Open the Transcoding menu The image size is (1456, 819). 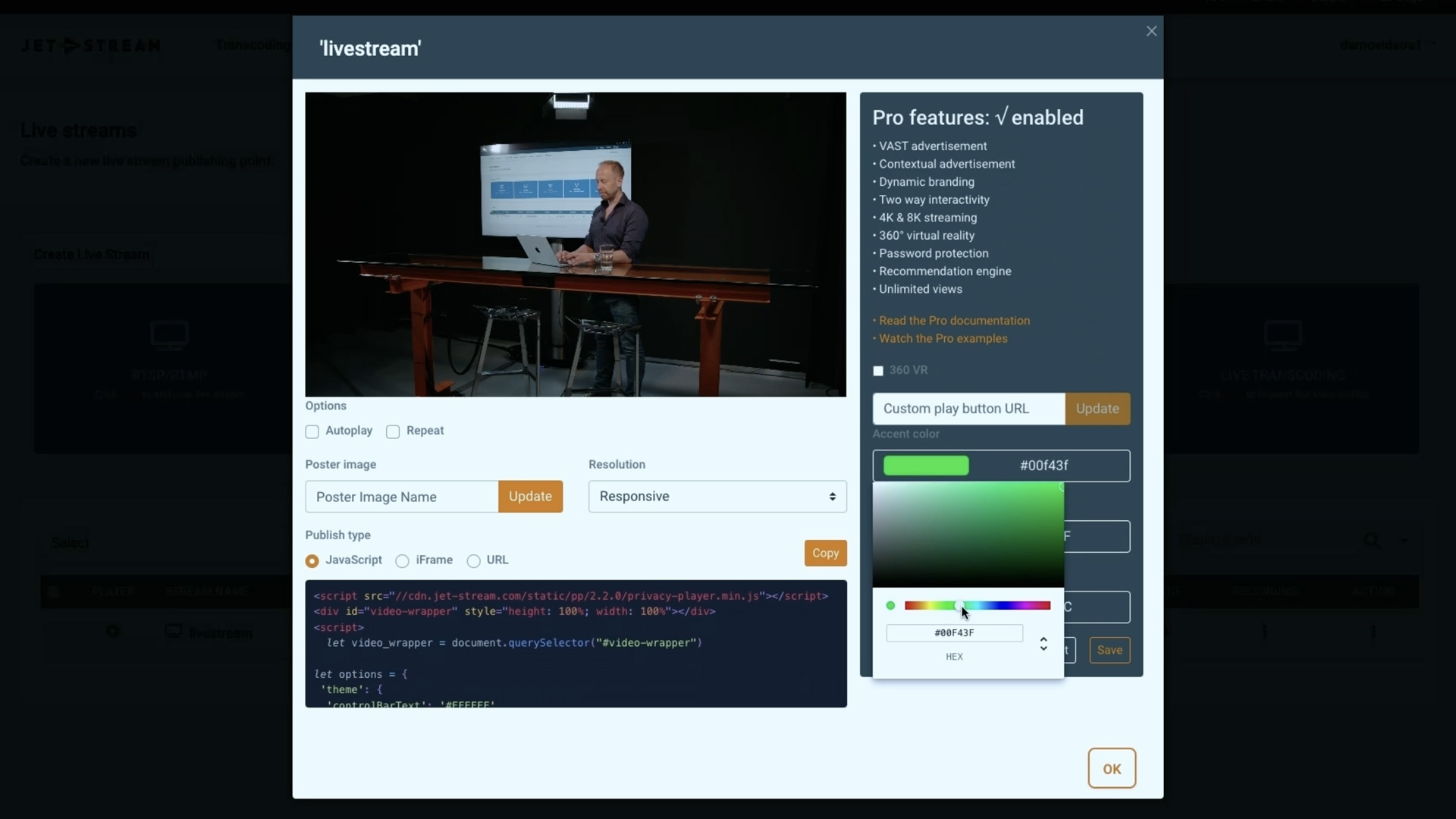click(x=252, y=45)
